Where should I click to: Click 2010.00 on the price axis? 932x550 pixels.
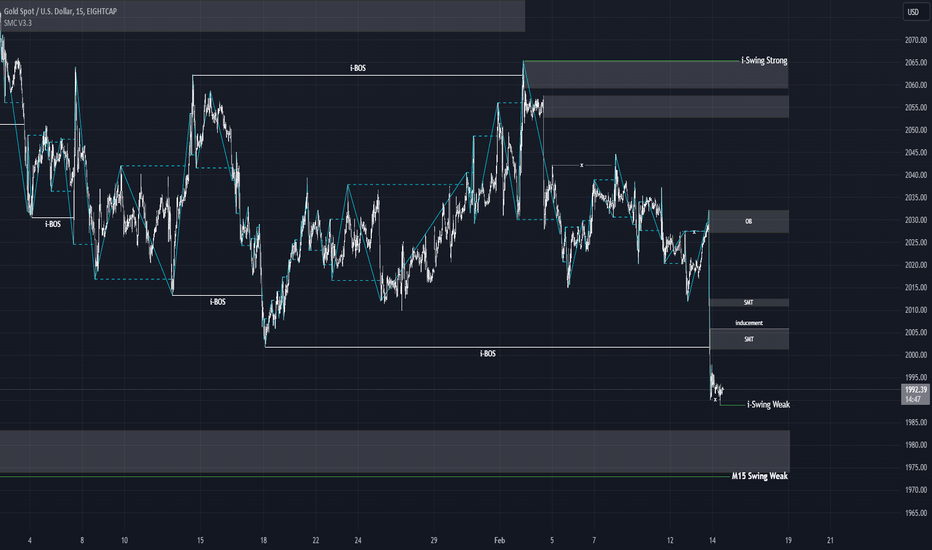916,310
